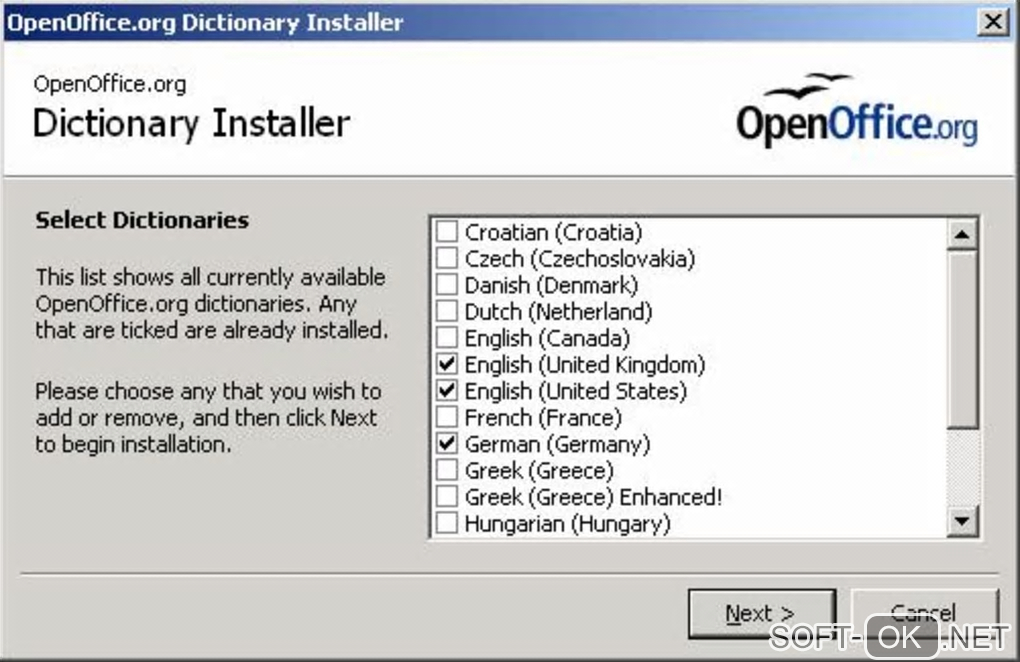Click the scroll up arrow of the dictionary list

(x=962, y=235)
